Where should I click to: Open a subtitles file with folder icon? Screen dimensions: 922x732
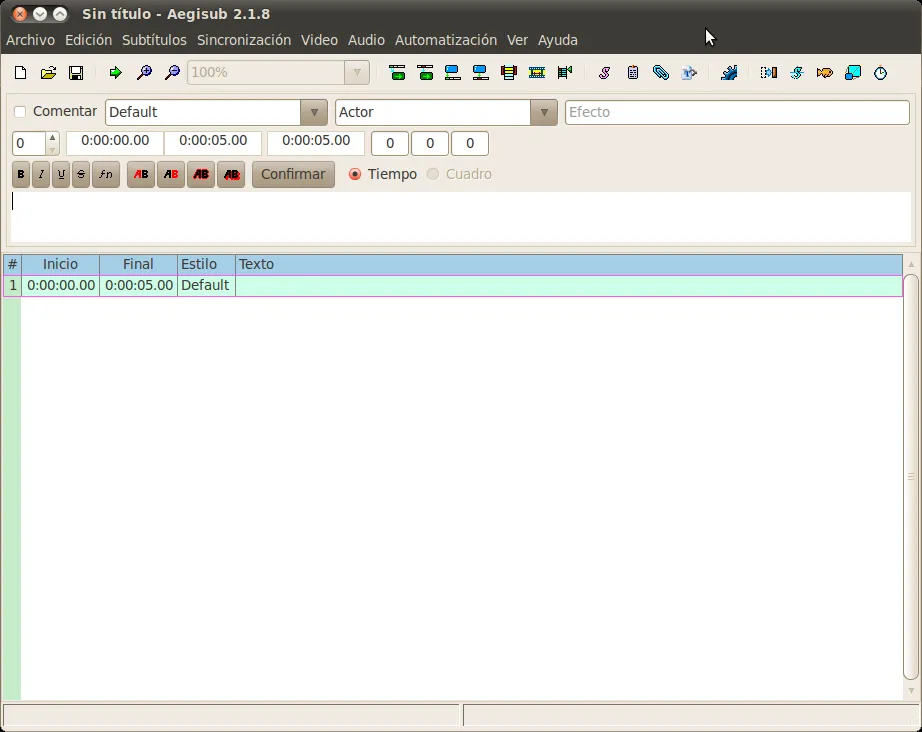[48, 73]
